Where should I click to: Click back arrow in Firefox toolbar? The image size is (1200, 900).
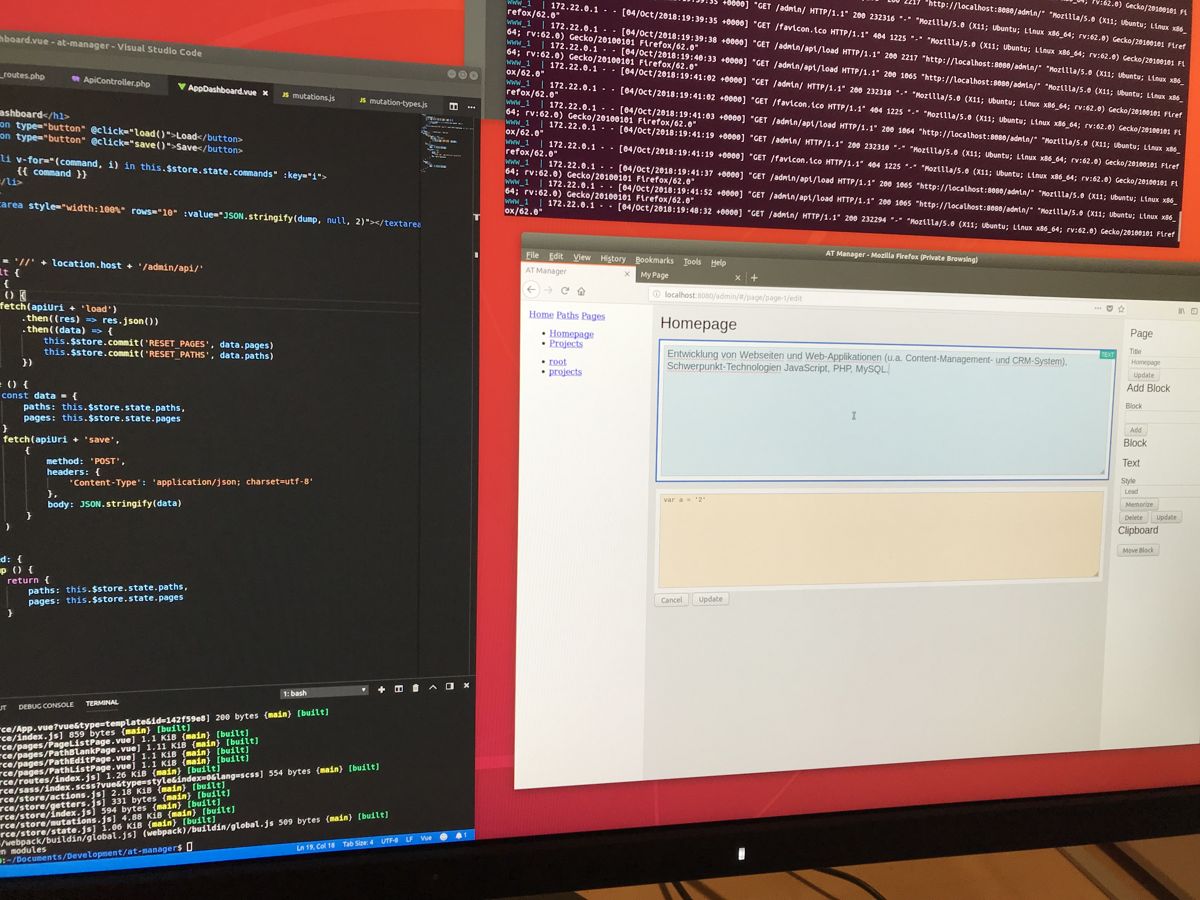(x=531, y=290)
